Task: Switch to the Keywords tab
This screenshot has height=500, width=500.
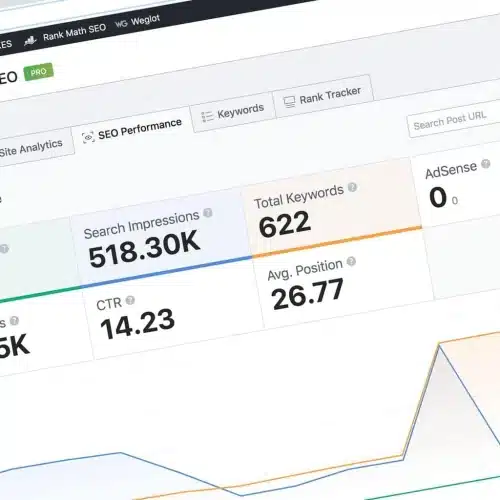Action: 233,112
